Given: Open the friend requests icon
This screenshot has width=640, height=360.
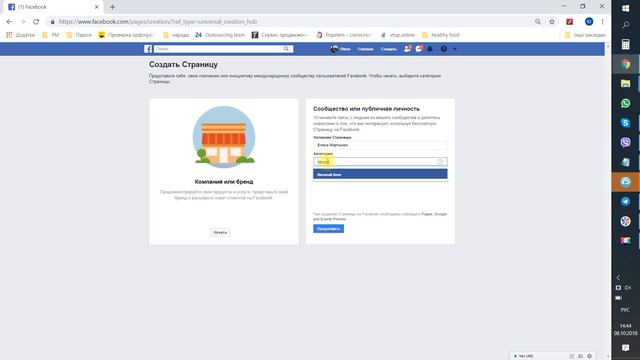Looking at the screenshot, I should [x=407, y=49].
